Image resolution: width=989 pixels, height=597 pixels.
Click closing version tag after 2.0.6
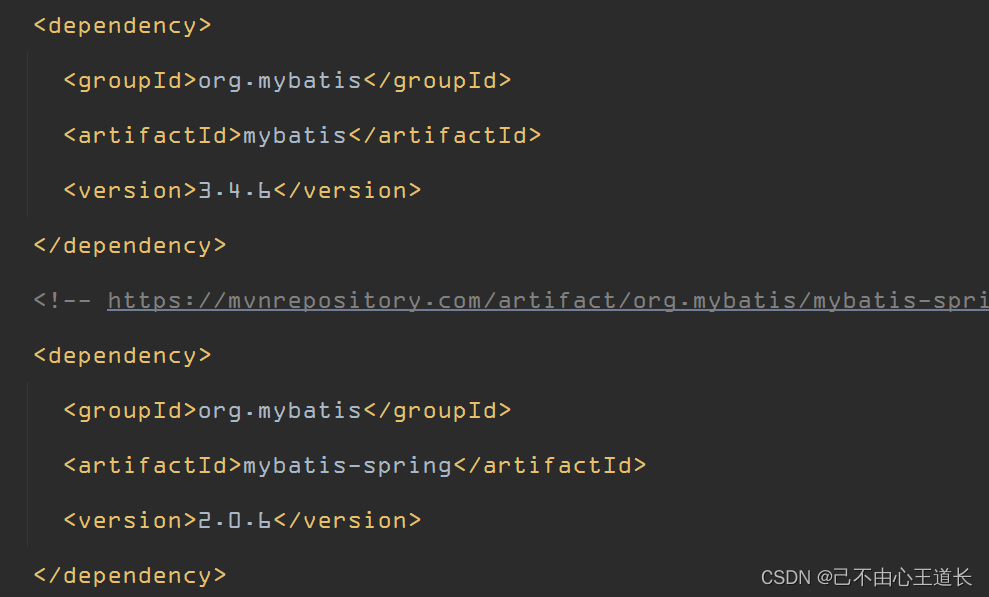[x=348, y=521]
